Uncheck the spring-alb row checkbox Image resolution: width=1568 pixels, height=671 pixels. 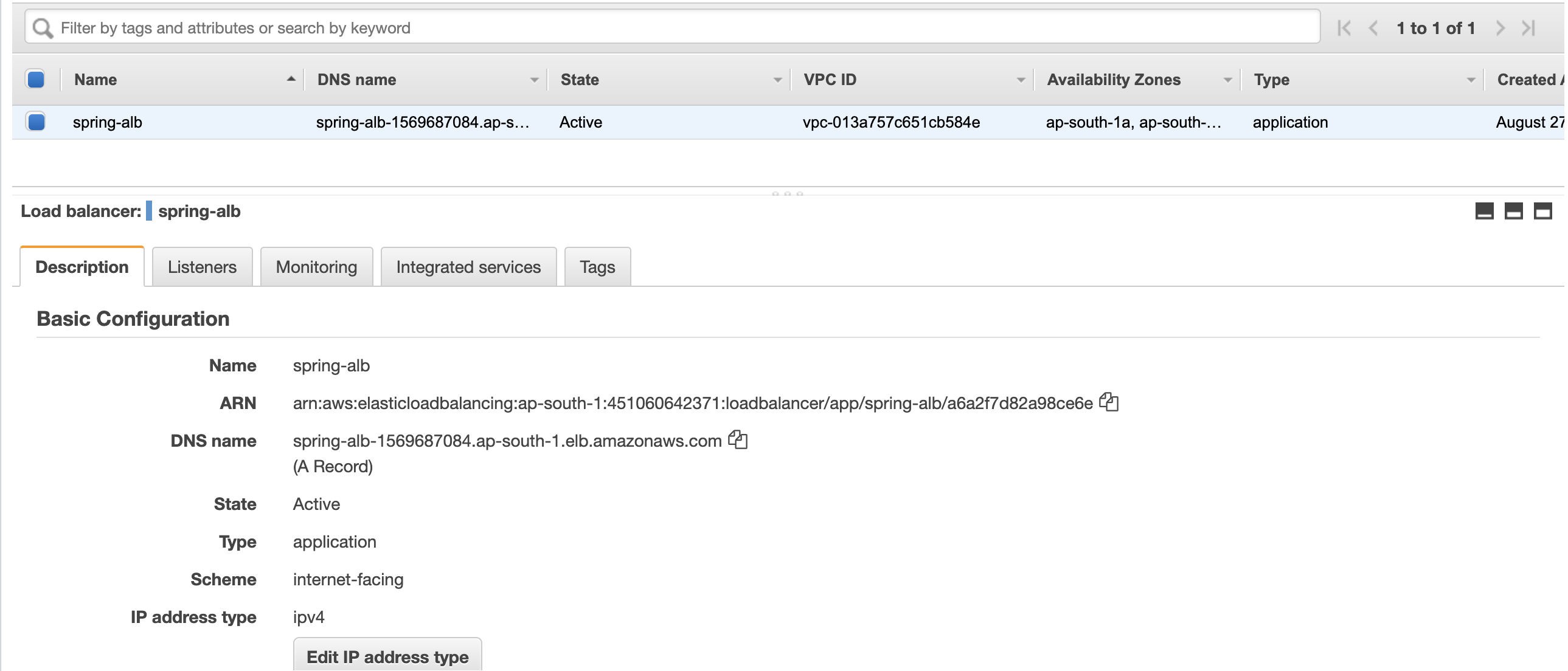pyautogui.click(x=35, y=122)
